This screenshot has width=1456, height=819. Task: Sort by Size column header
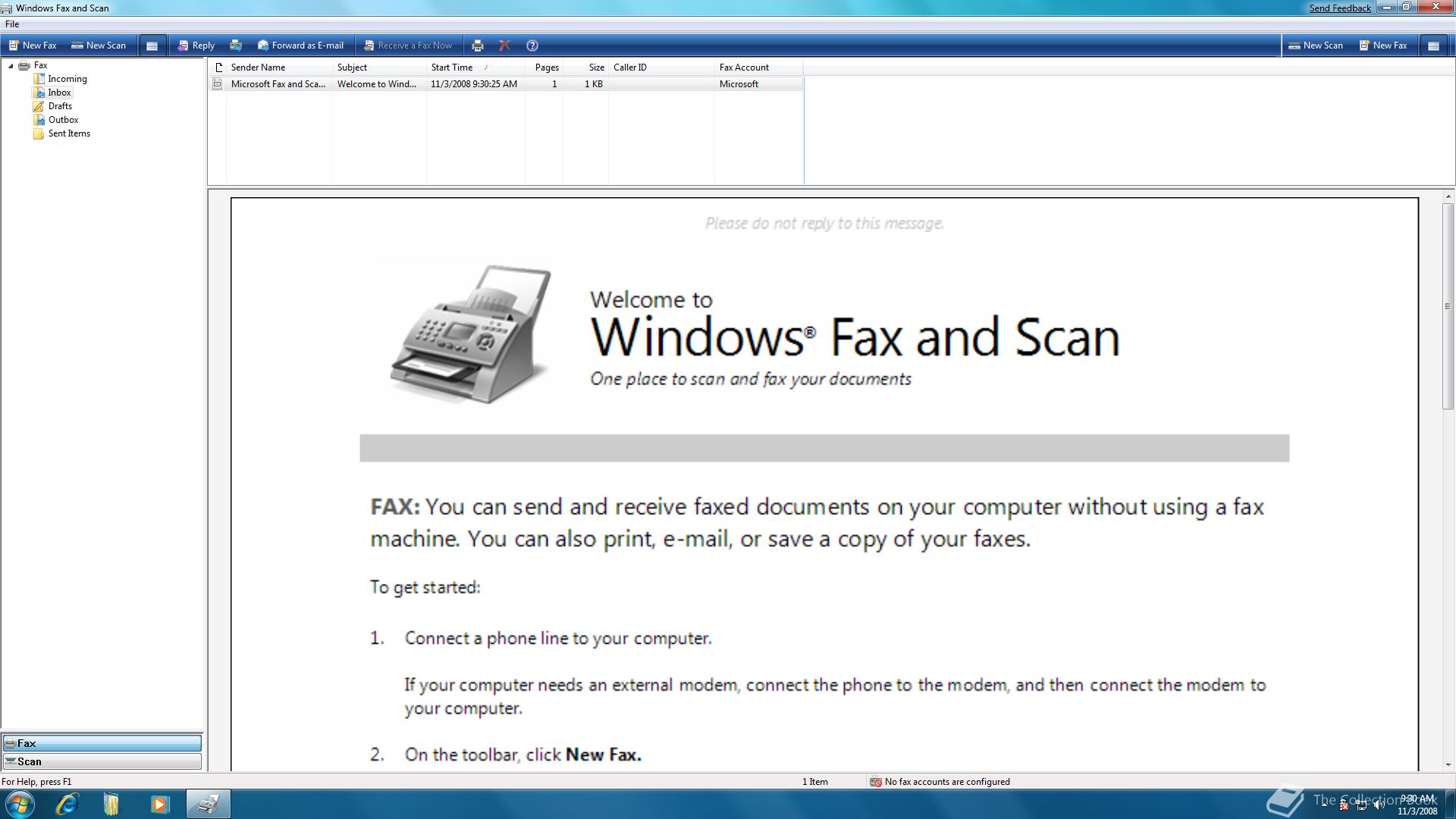(585, 67)
